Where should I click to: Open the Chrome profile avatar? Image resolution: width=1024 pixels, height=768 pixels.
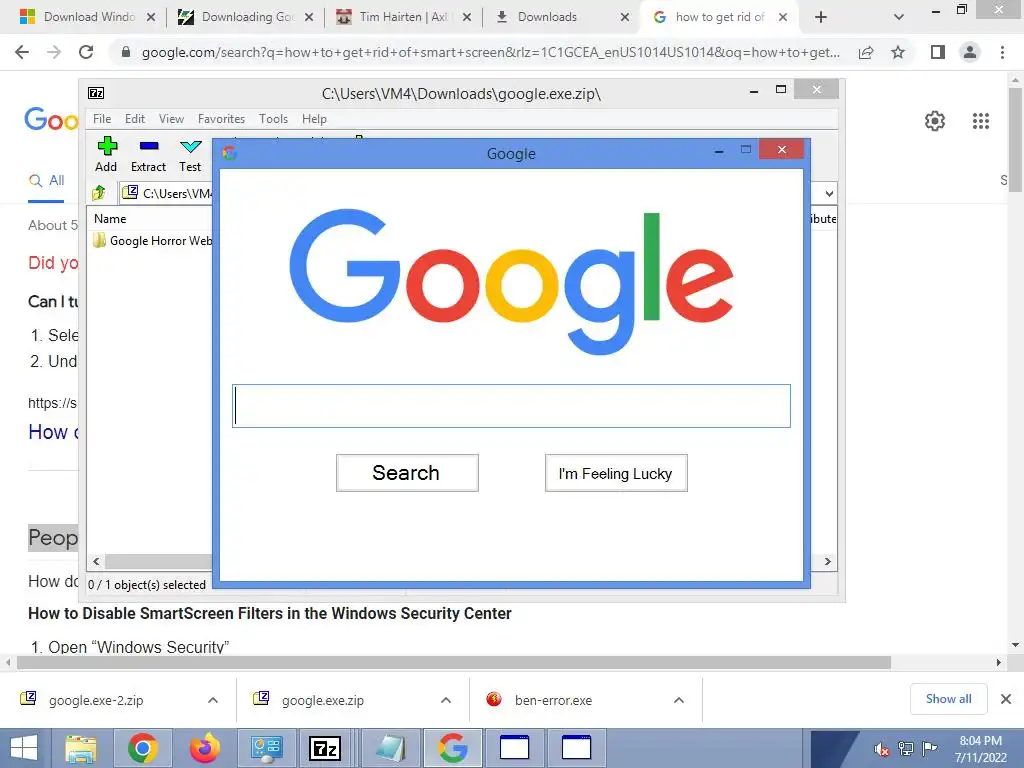(x=970, y=52)
